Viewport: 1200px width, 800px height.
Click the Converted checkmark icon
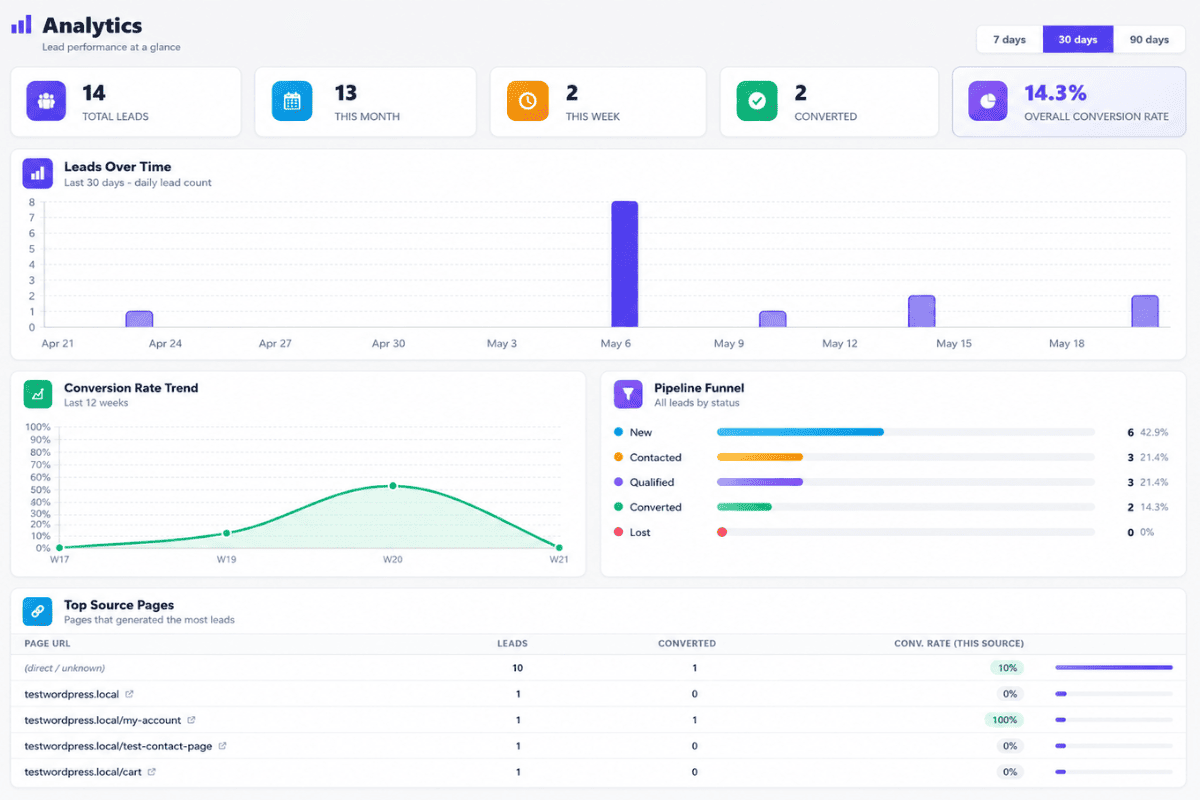click(757, 101)
